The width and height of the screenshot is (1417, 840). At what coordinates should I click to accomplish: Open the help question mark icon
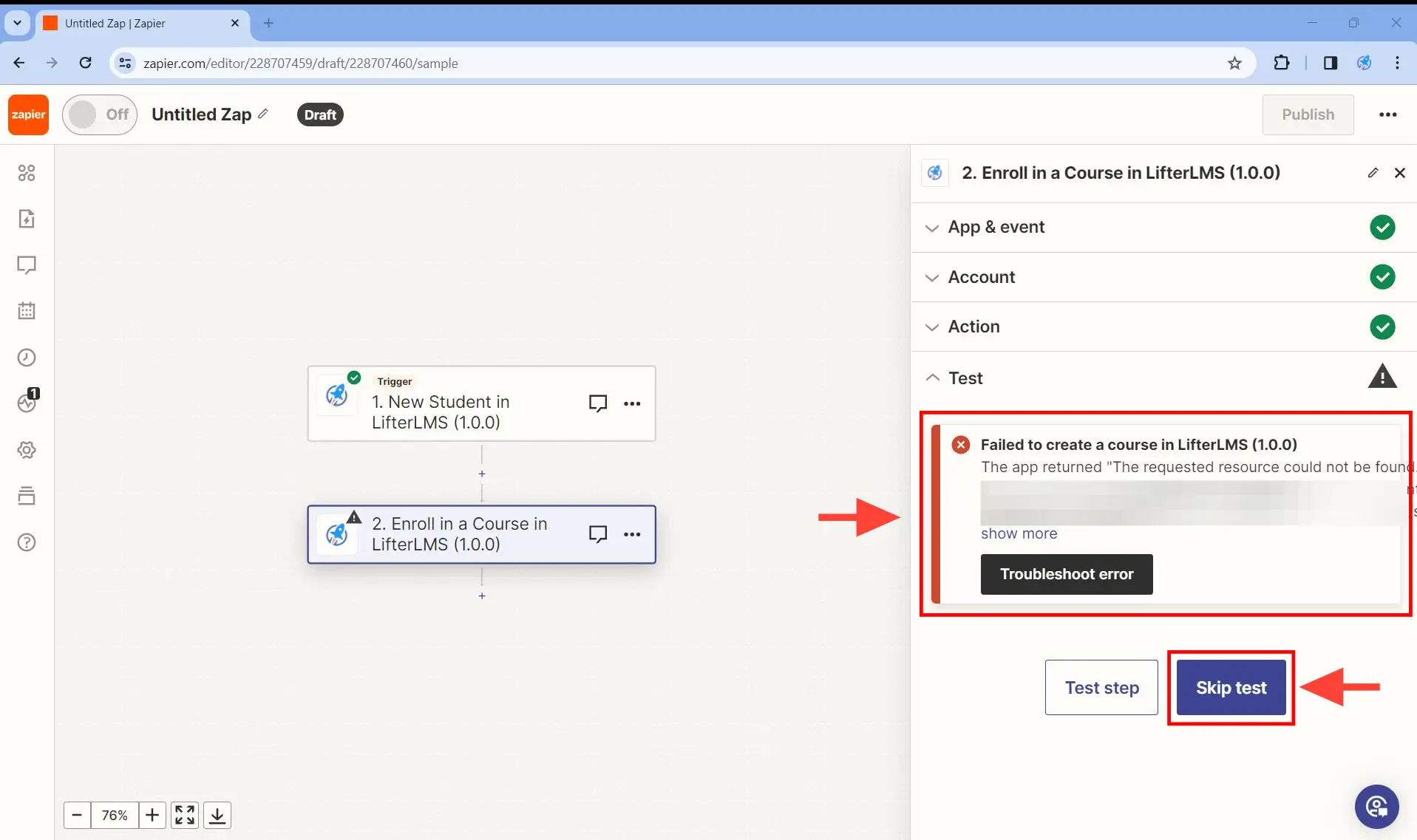[x=27, y=542]
